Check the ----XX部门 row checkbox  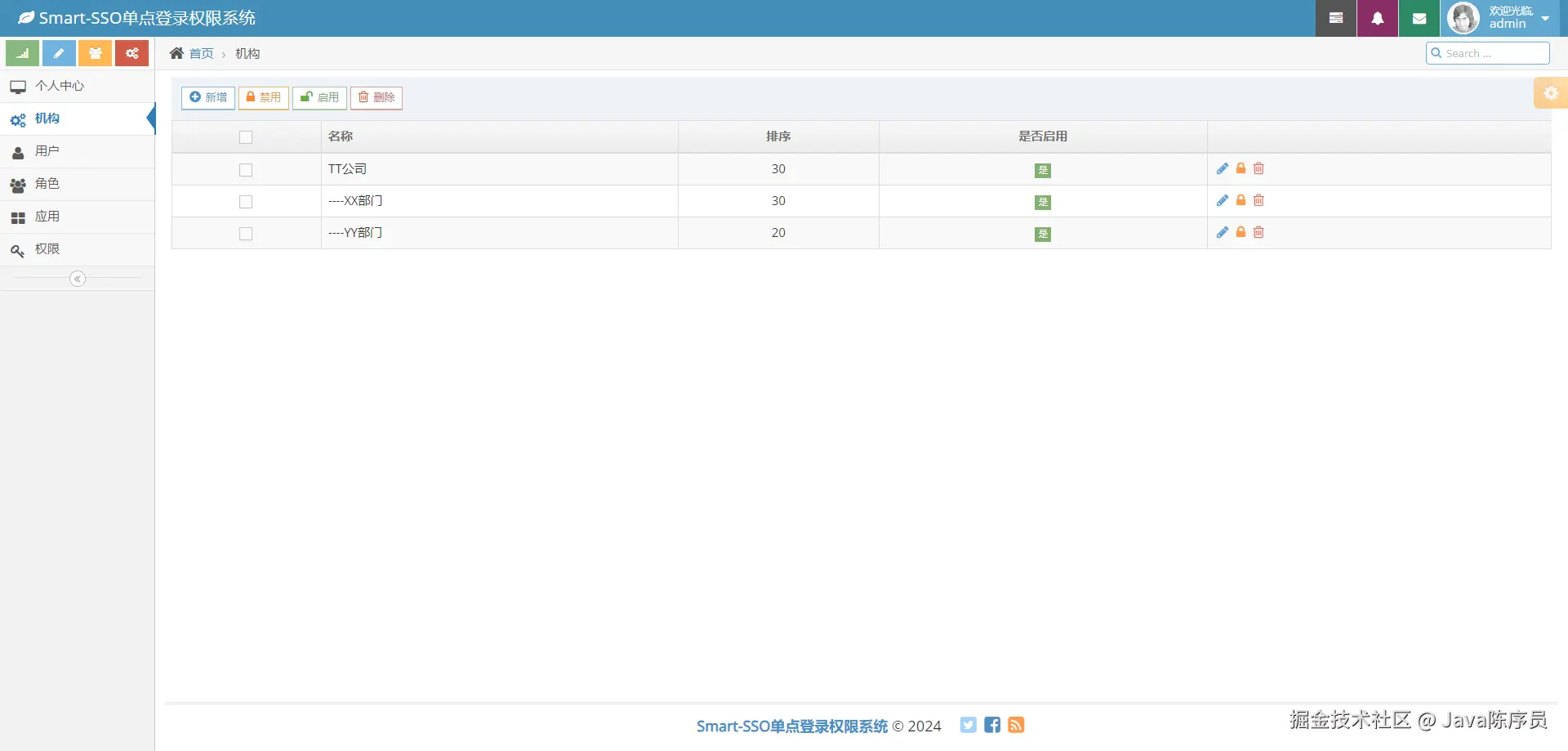(x=246, y=202)
